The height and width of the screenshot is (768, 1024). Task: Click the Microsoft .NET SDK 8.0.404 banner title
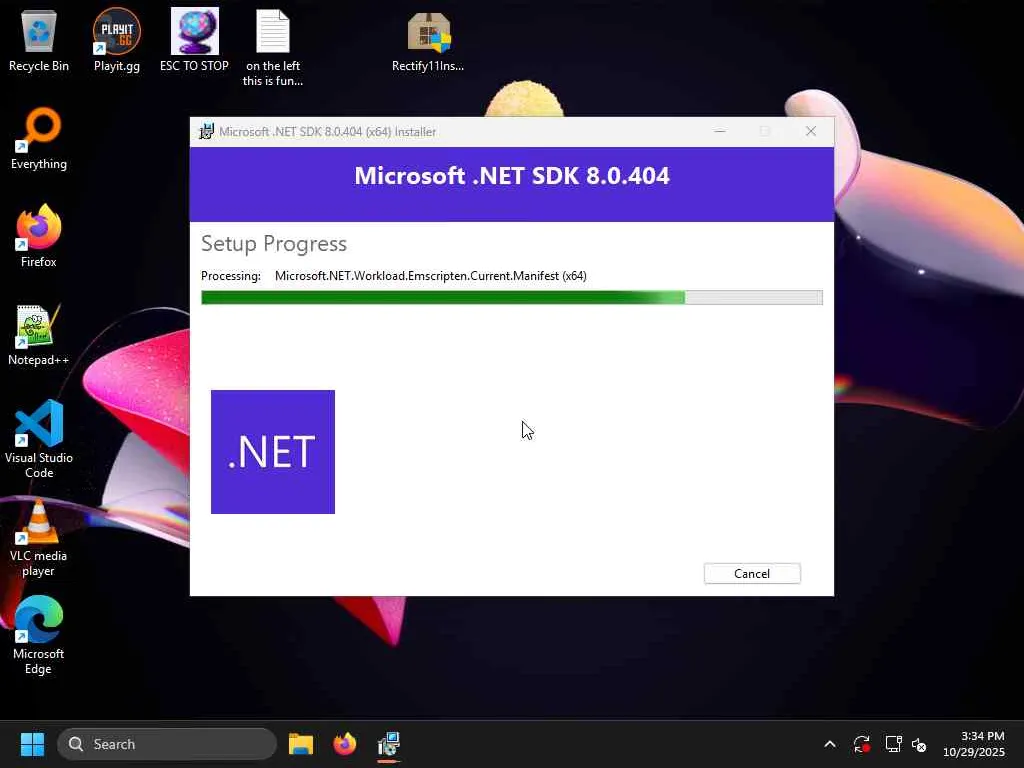tap(511, 176)
